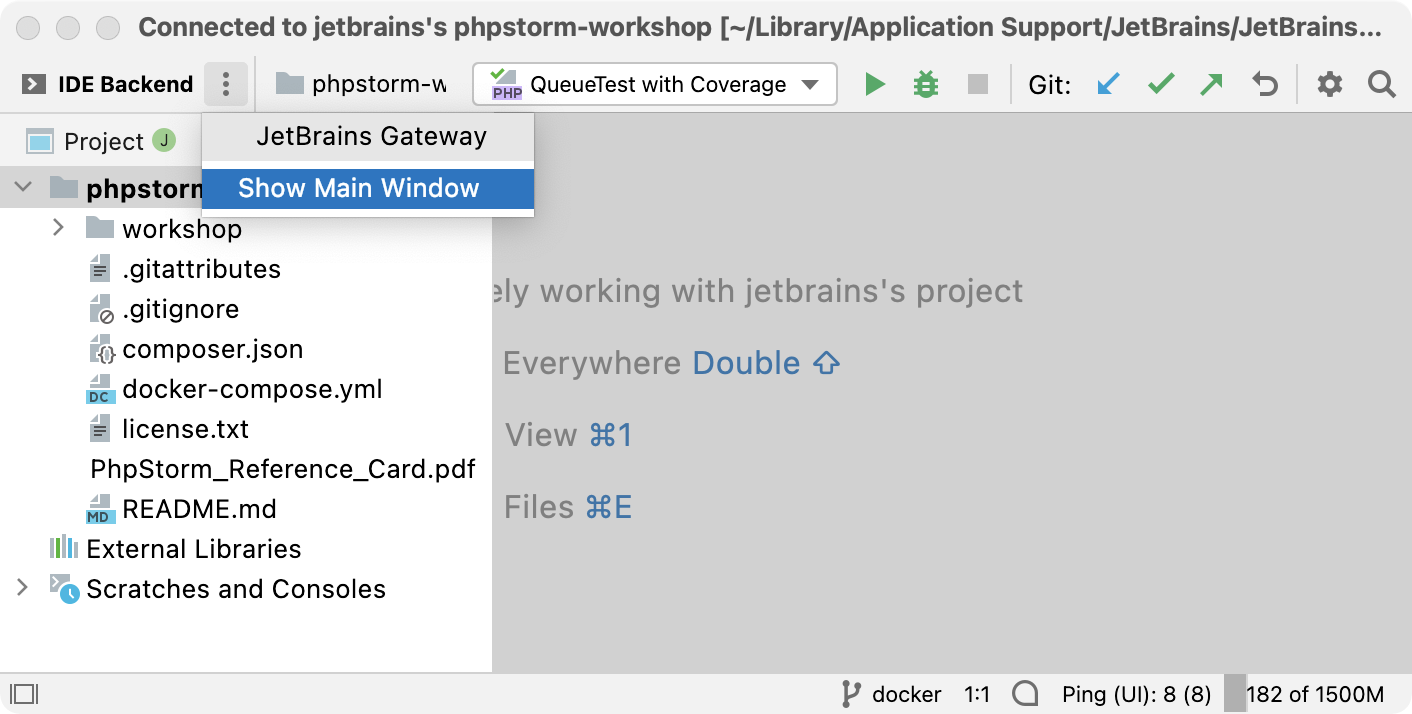Start debugging with the bug icon
The height and width of the screenshot is (714, 1412).
pyautogui.click(x=925, y=84)
